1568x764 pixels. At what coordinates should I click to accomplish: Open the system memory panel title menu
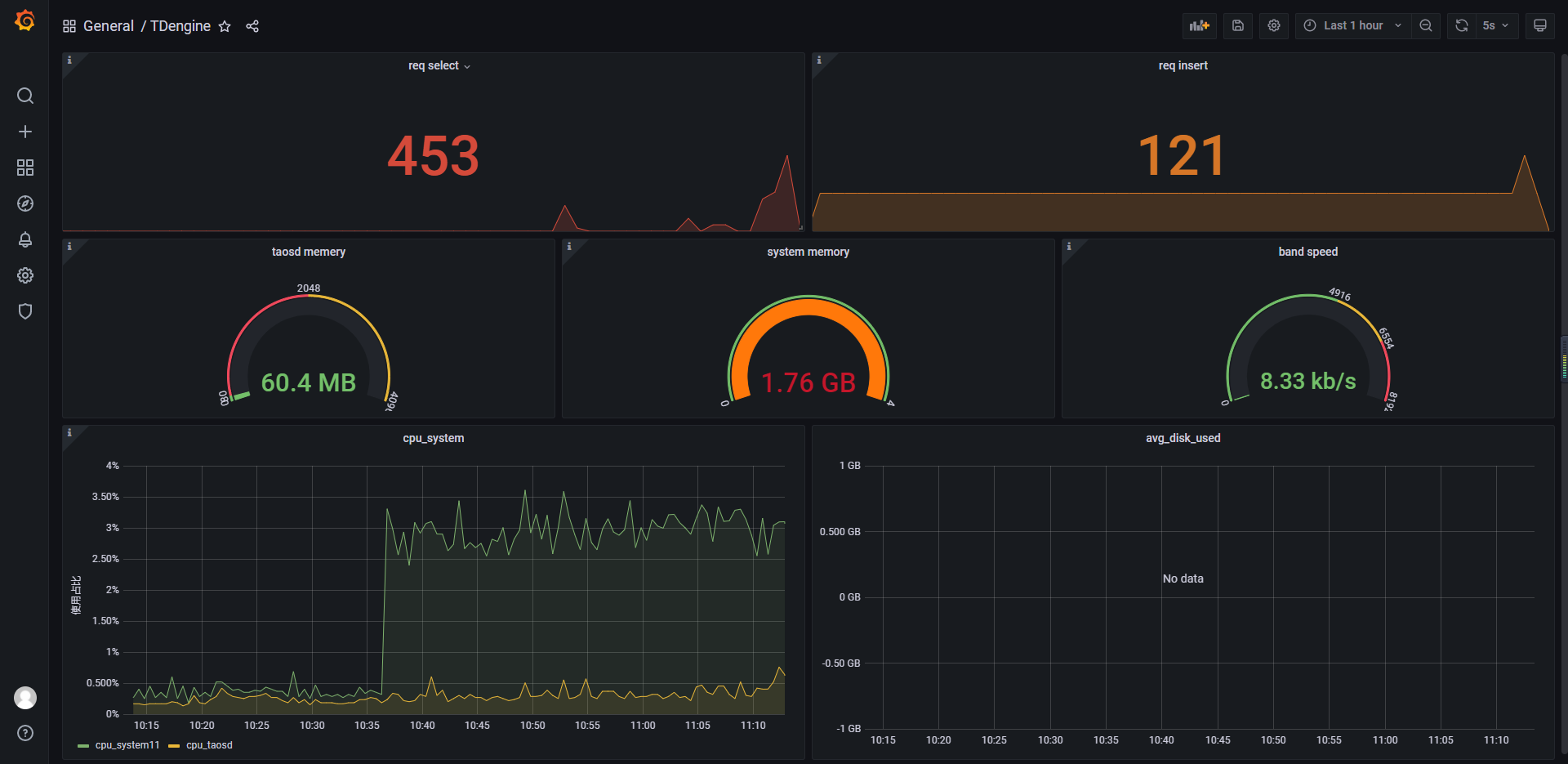pyautogui.click(x=808, y=252)
